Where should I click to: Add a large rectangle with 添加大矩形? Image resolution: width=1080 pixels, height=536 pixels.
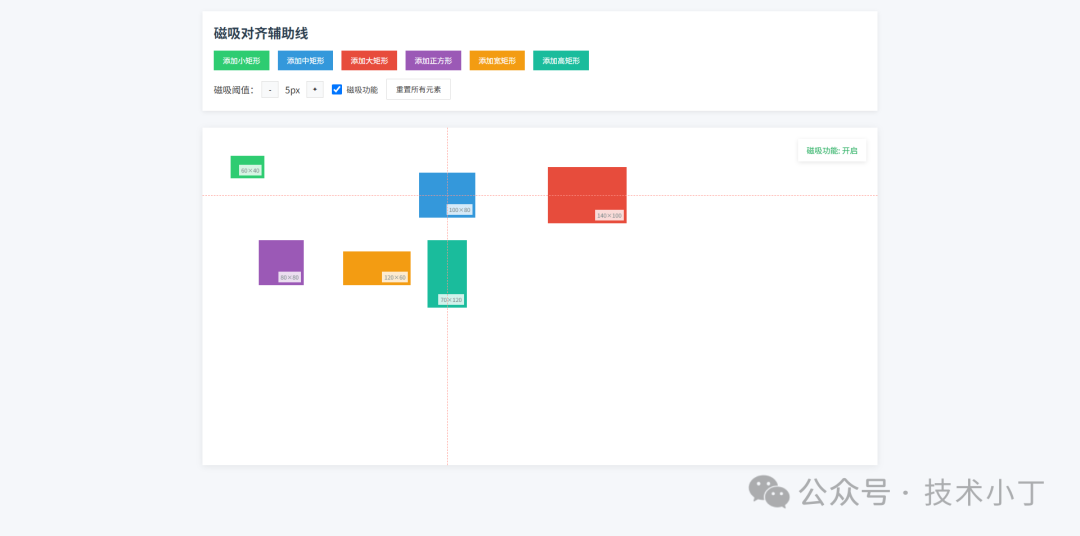[x=369, y=61]
